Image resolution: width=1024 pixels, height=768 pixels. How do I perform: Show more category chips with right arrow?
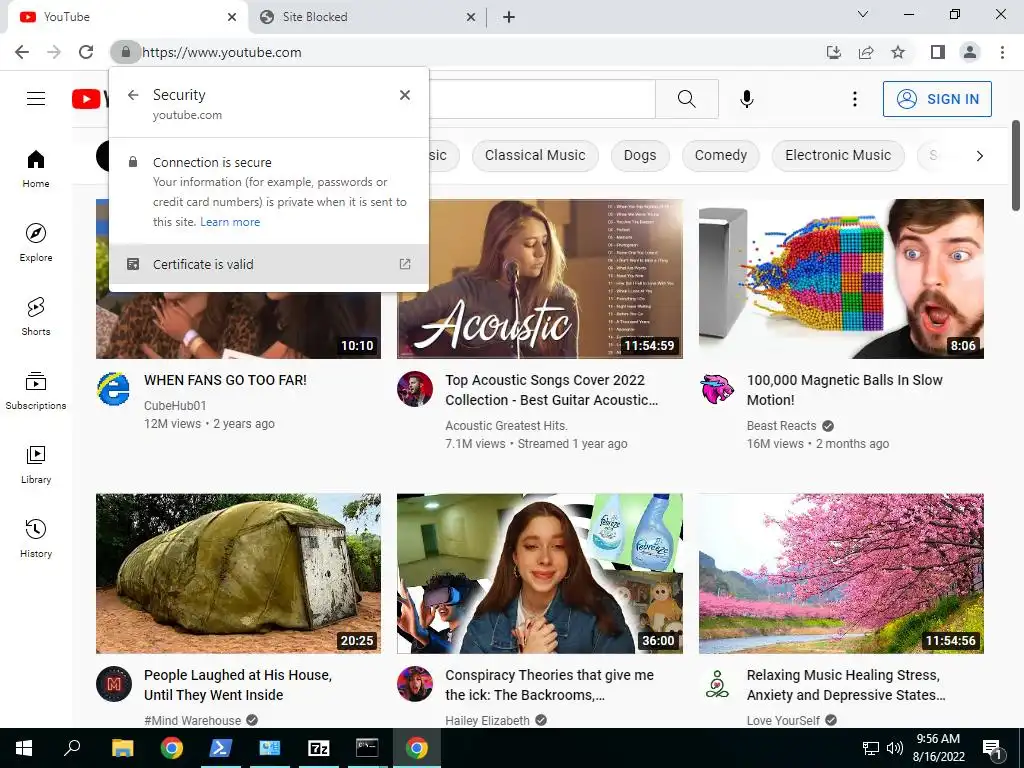pyautogui.click(x=979, y=155)
